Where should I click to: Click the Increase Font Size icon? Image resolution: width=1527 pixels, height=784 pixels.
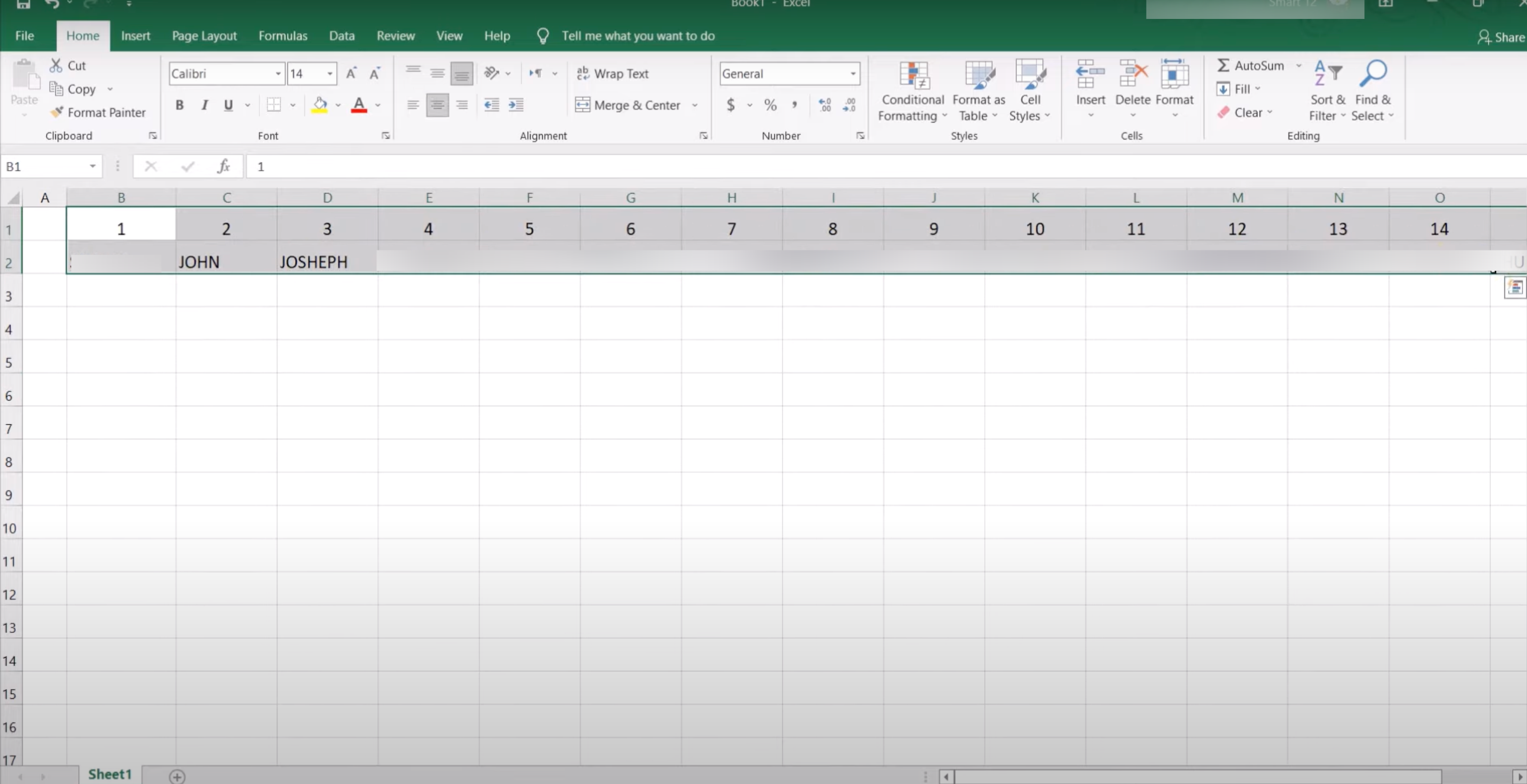[x=351, y=74]
